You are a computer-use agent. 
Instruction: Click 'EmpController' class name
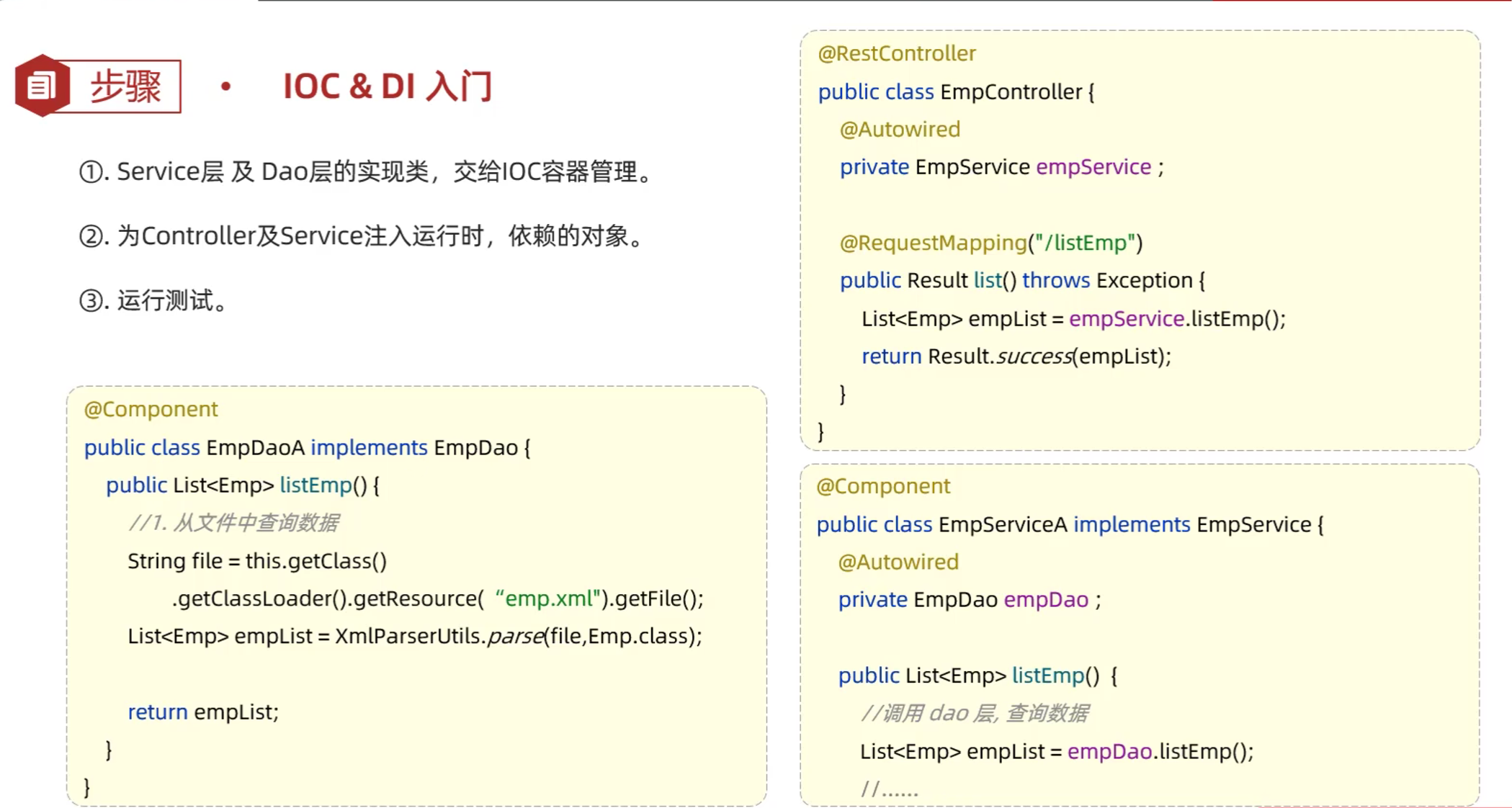pyautogui.click(x=1011, y=92)
